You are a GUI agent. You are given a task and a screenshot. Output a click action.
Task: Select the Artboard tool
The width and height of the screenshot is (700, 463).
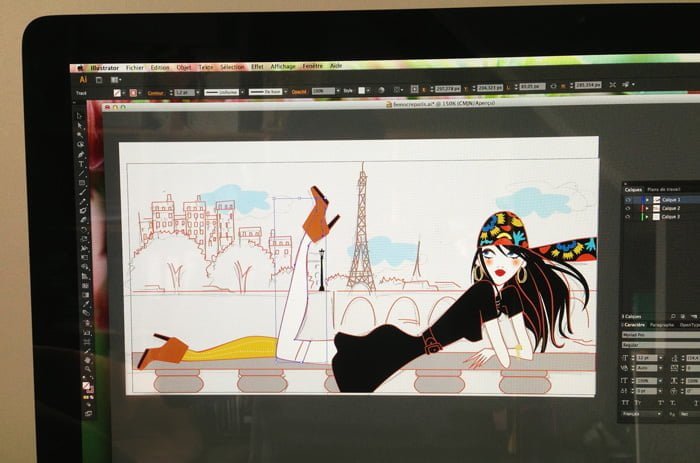tap(87, 341)
